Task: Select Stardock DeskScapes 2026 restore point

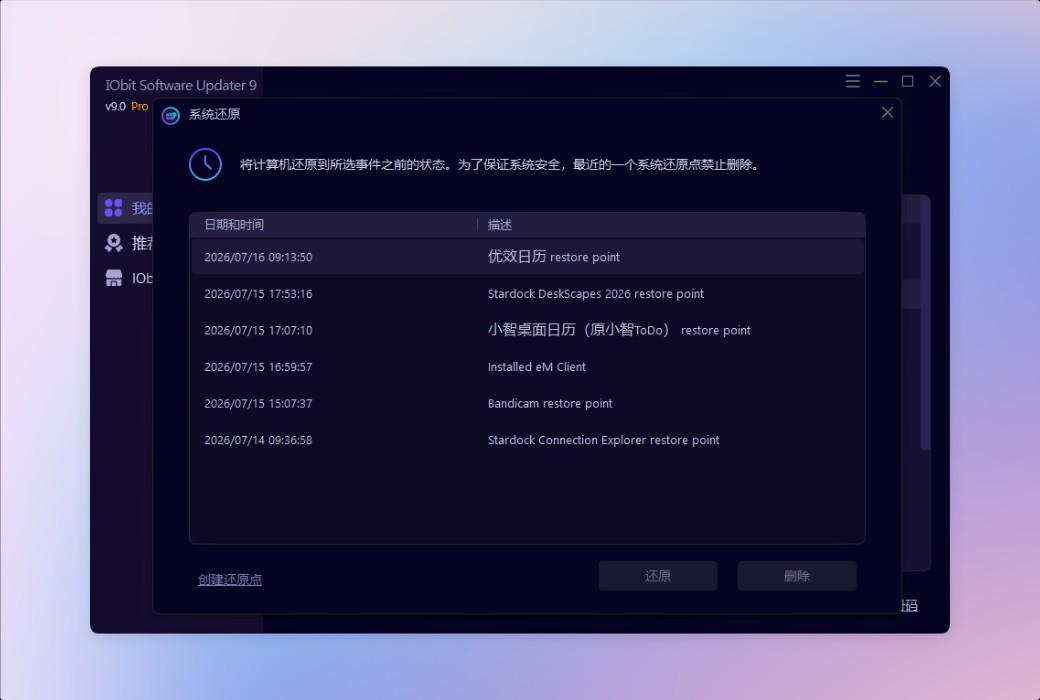Action: pos(527,293)
